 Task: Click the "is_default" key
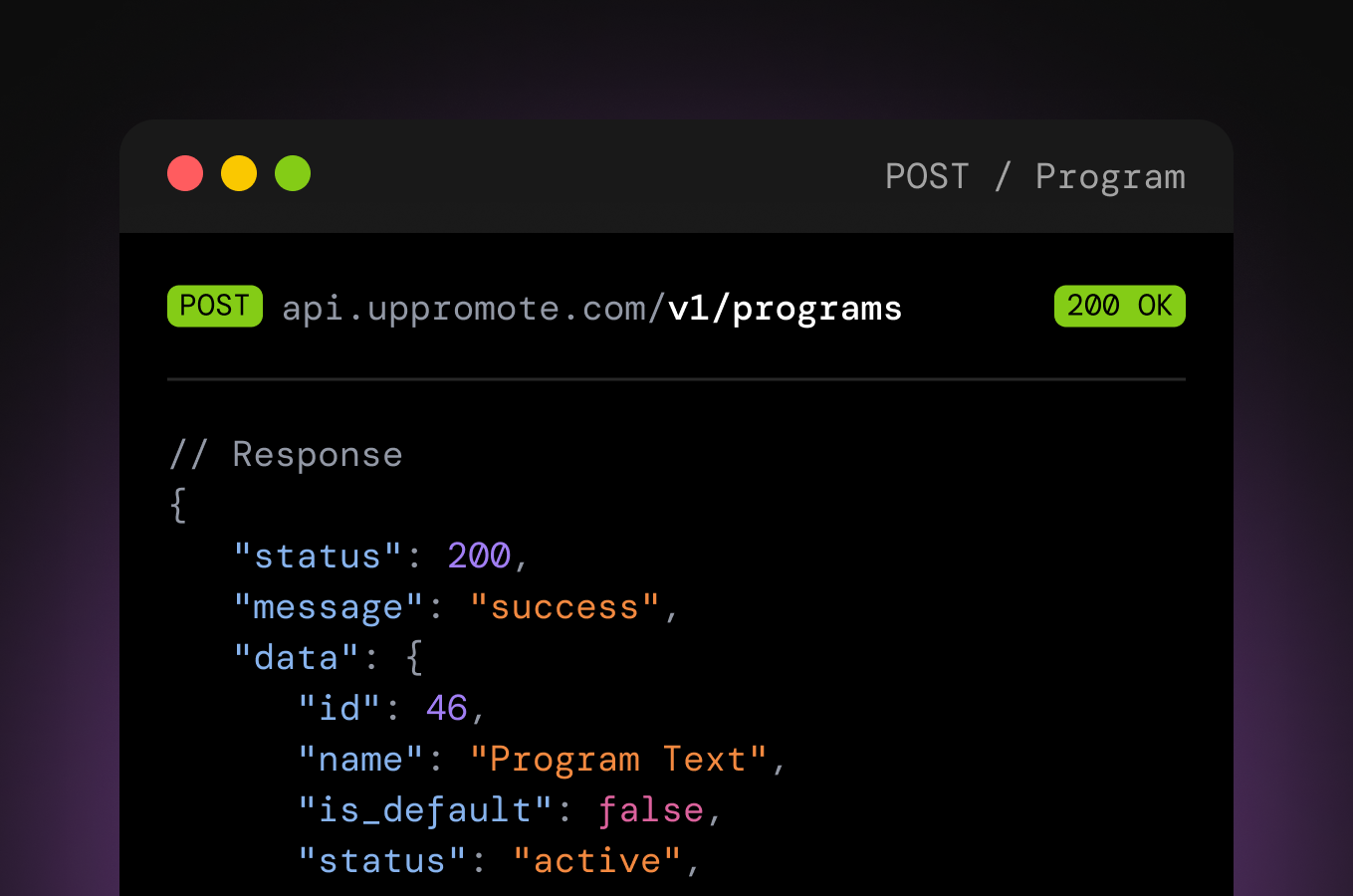click(425, 810)
